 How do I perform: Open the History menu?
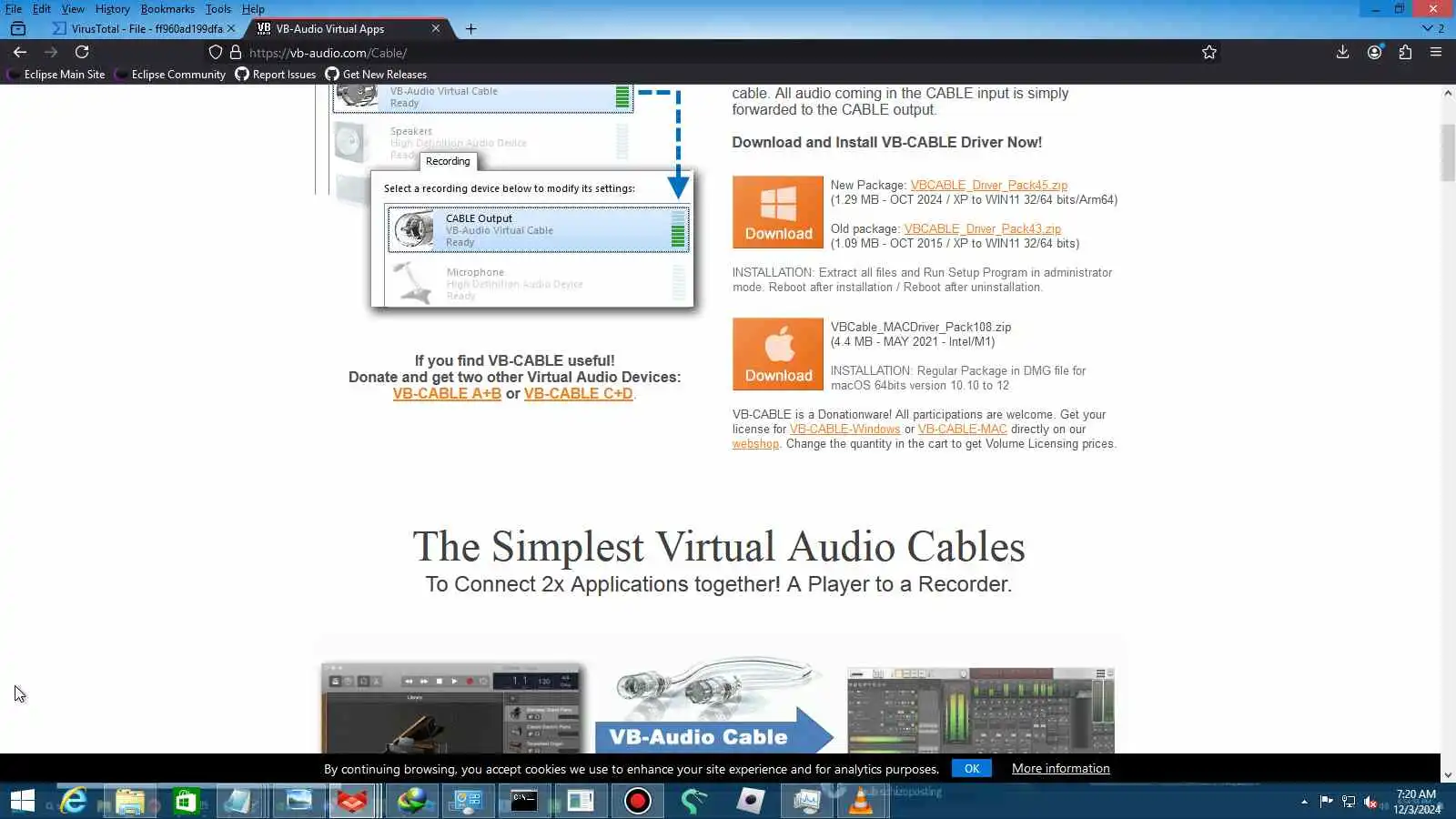(x=112, y=9)
